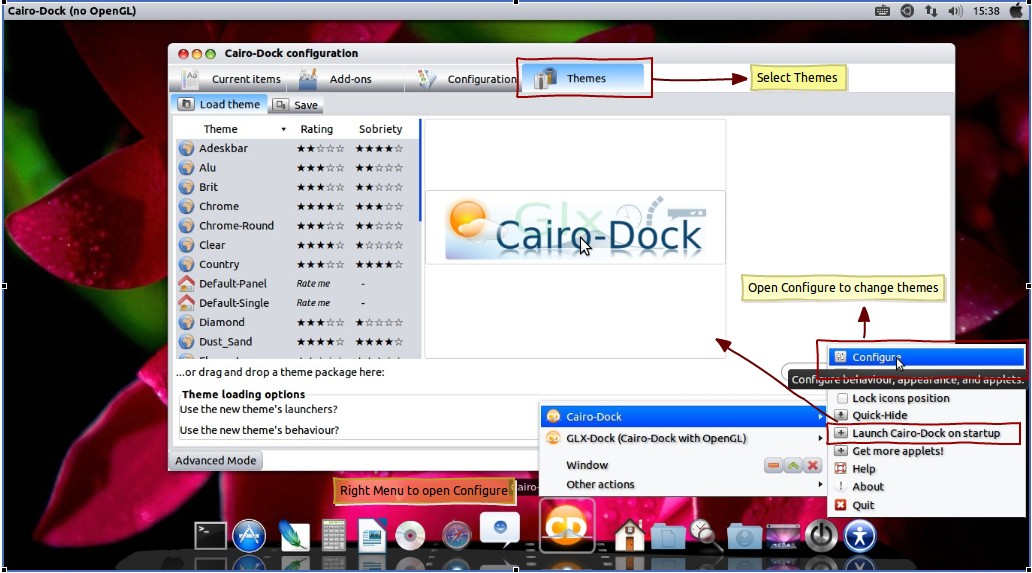The height and width of the screenshot is (573, 1032).
Task: Select the Diamond theme row
Action: 297,322
